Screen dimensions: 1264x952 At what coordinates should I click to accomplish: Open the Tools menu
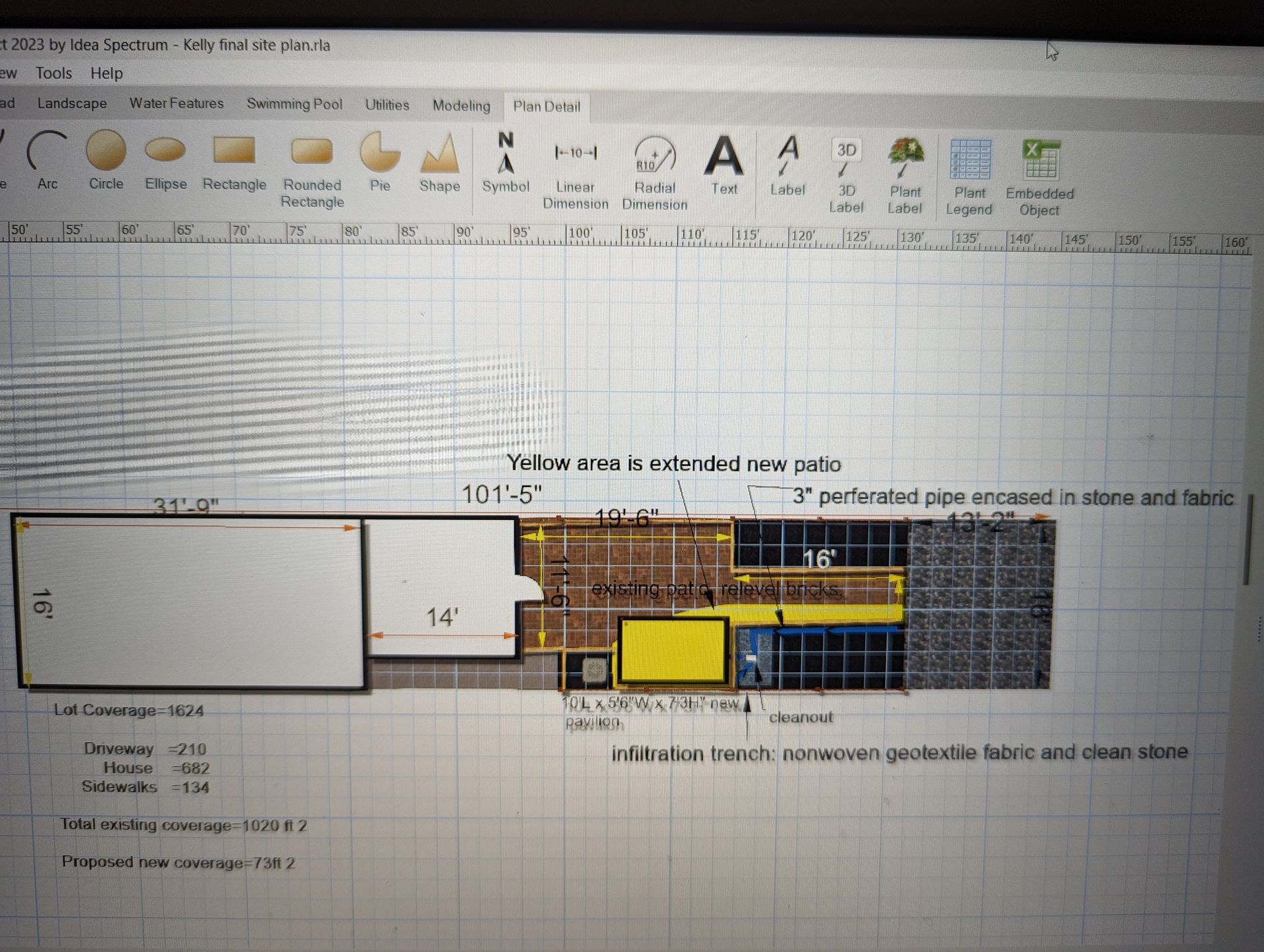(53, 73)
